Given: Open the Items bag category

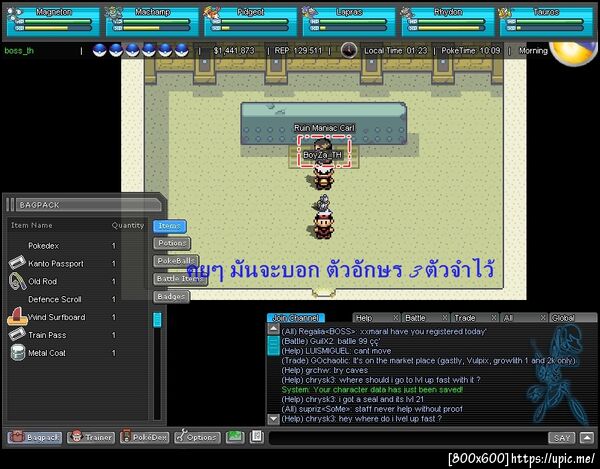Looking at the screenshot, I should click(x=170, y=226).
